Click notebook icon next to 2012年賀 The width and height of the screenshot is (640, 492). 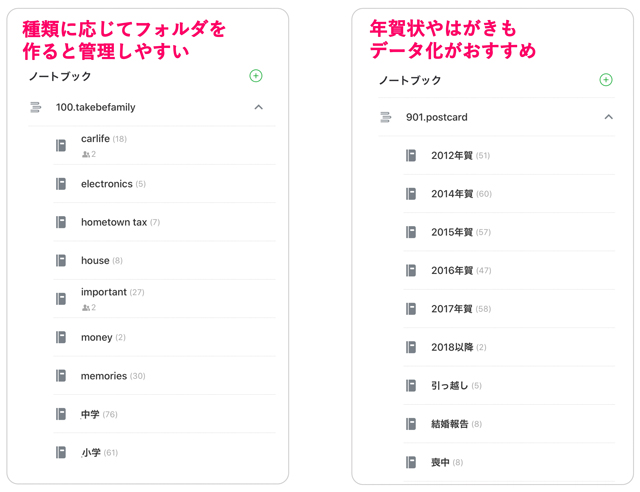tap(411, 156)
